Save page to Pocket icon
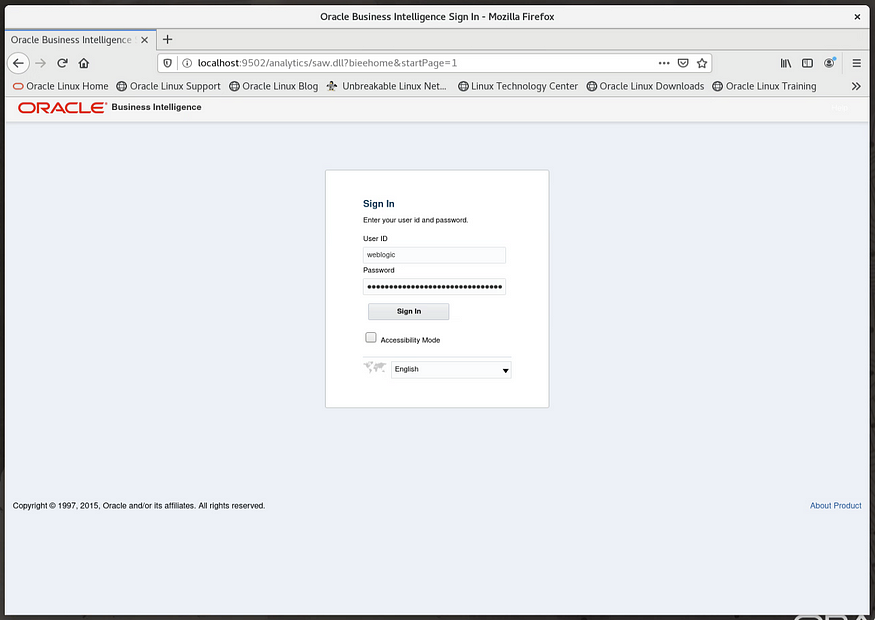This screenshot has width=875, height=620. [683, 63]
